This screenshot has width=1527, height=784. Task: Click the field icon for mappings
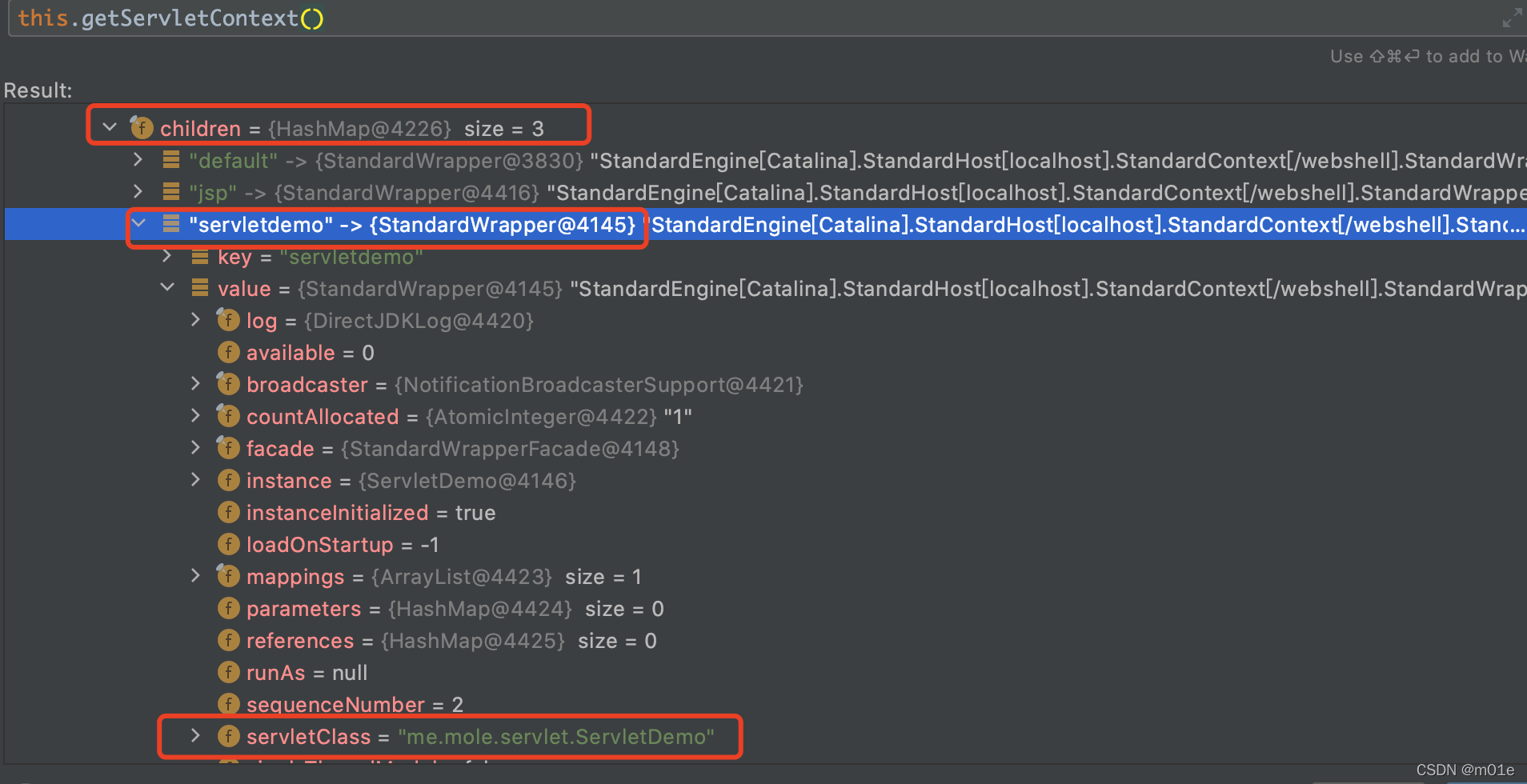tap(228, 576)
